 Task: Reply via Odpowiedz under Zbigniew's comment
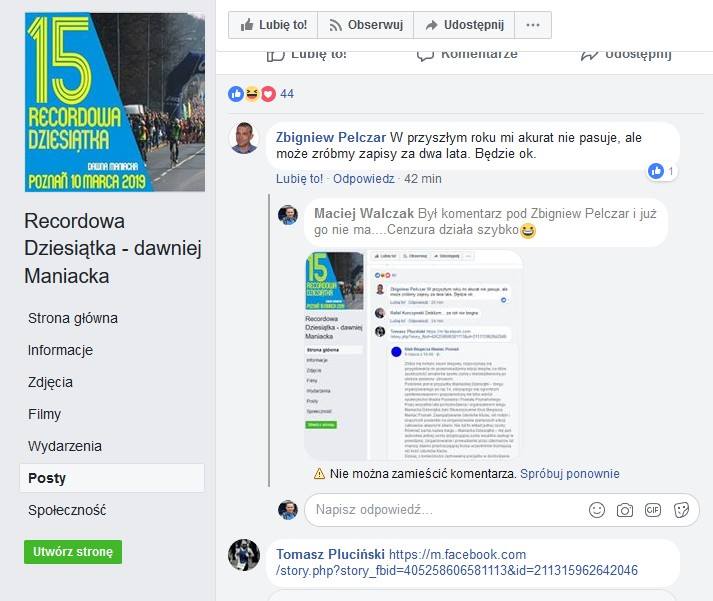pyautogui.click(x=363, y=179)
